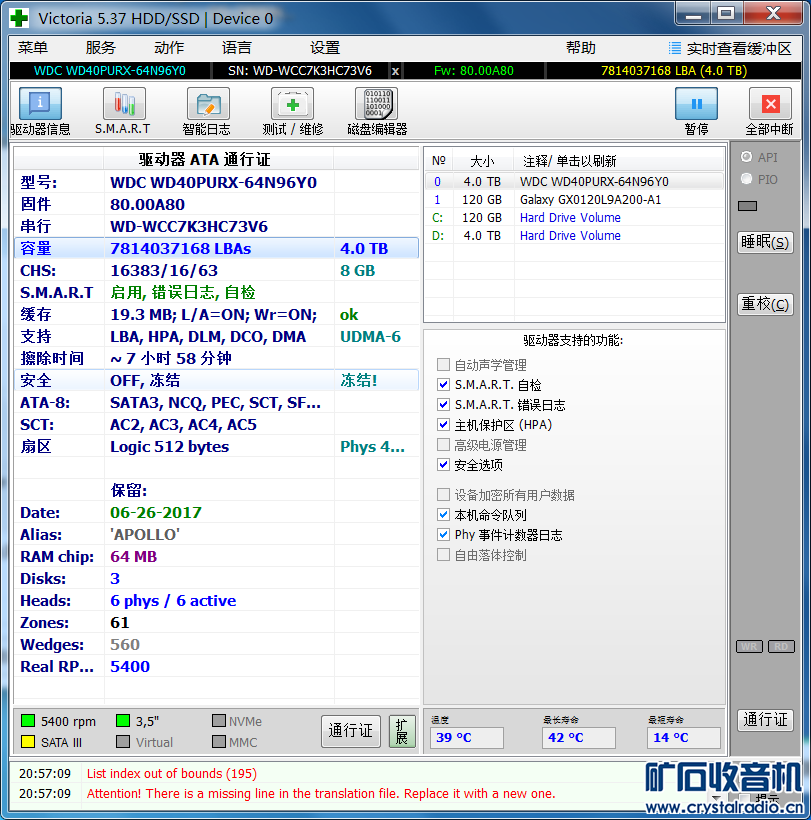Click the 安全 OFF, 冻结 row
This screenshot has height=820, width=811.
(216, 380)
